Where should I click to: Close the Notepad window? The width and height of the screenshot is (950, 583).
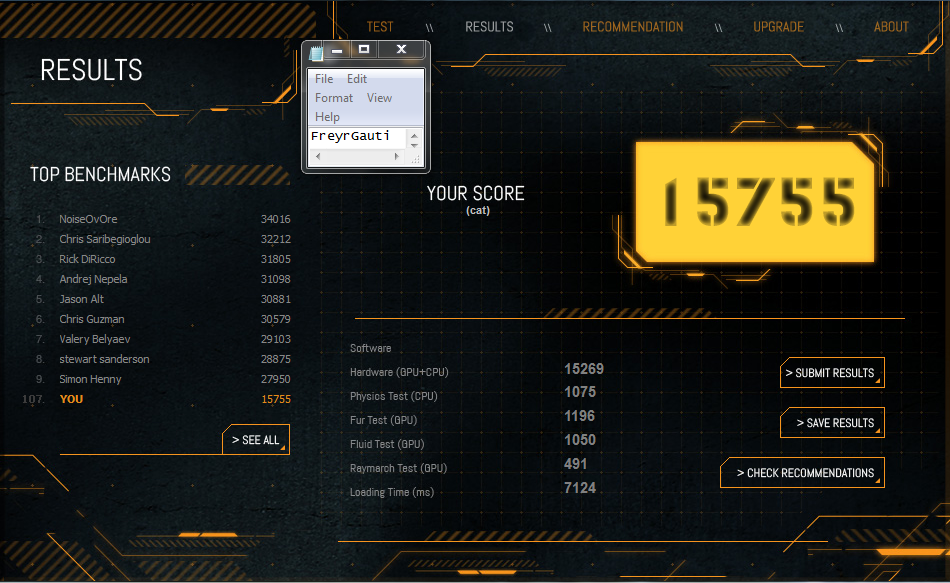[x=402, y=49]
